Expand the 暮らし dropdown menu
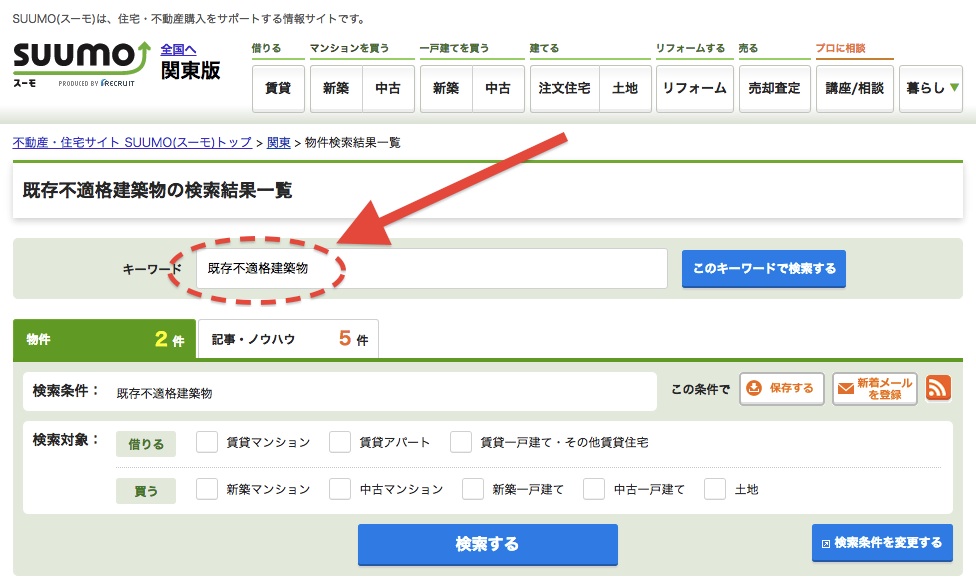 tap(931, 88)
